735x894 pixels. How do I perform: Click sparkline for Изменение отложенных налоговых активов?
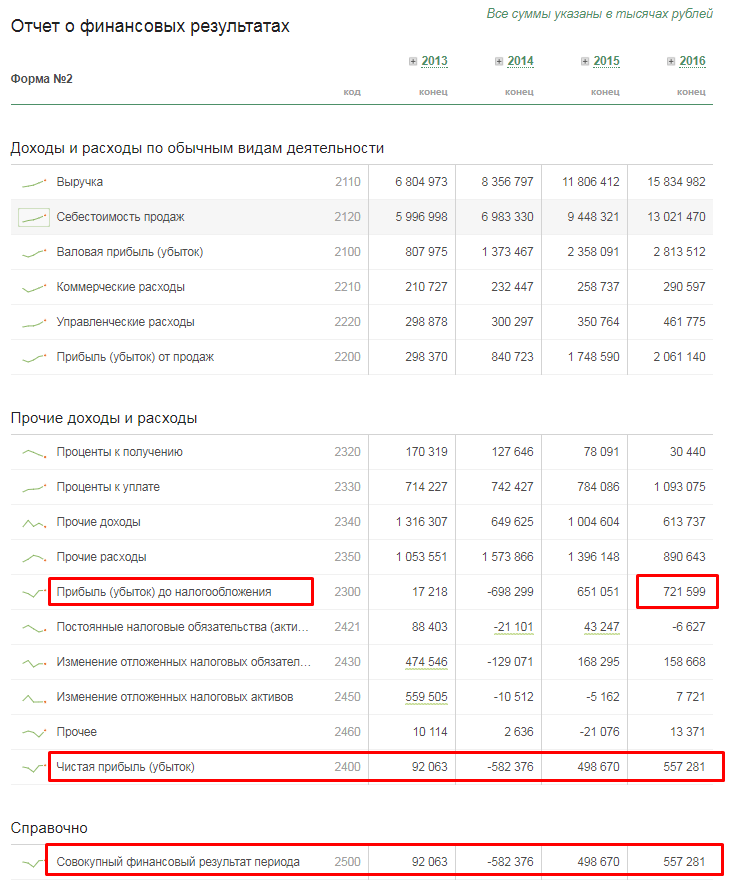34,698
